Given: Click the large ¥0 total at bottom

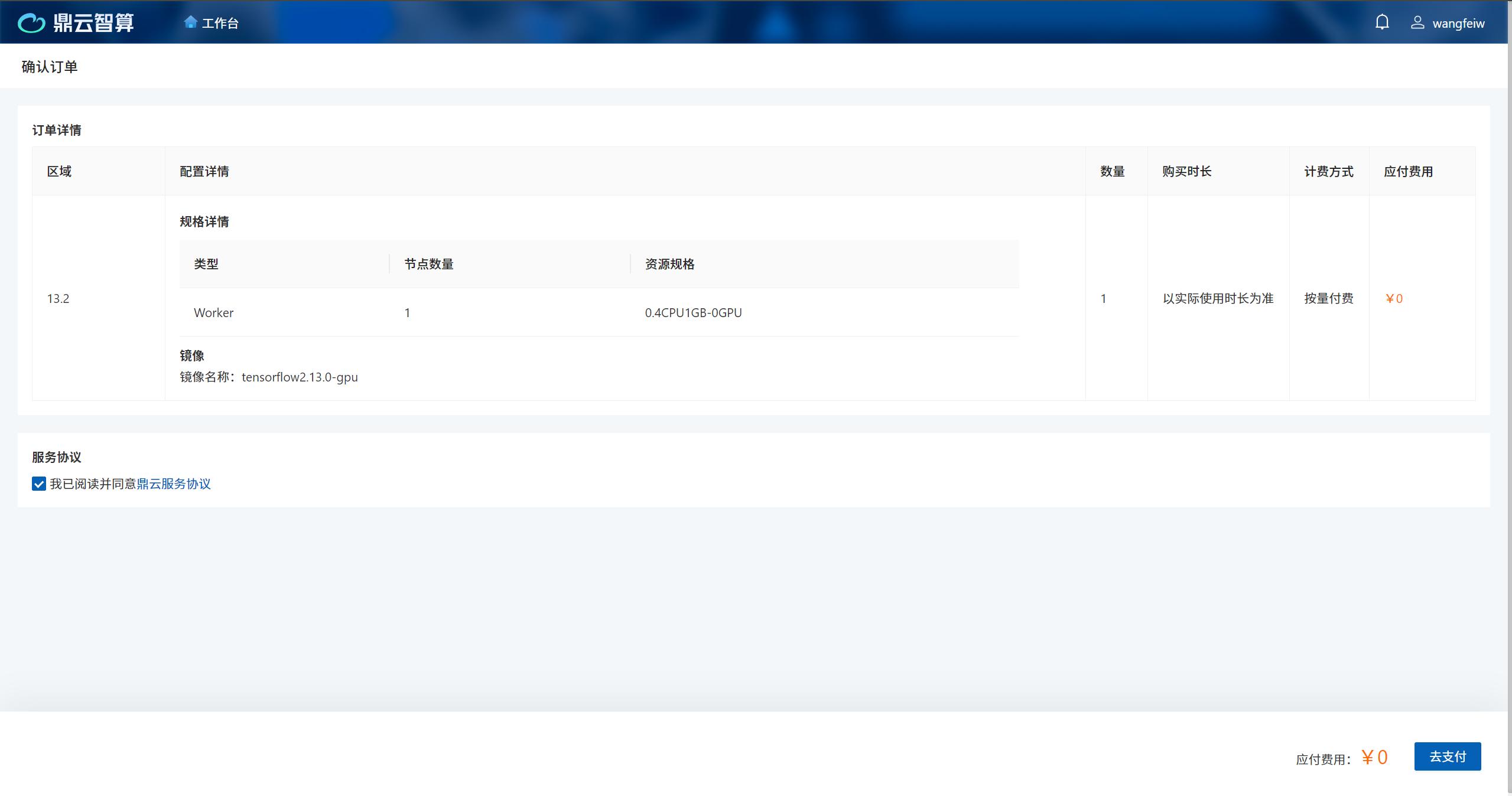Looking at the screenshot, I should coord(1374,757).
